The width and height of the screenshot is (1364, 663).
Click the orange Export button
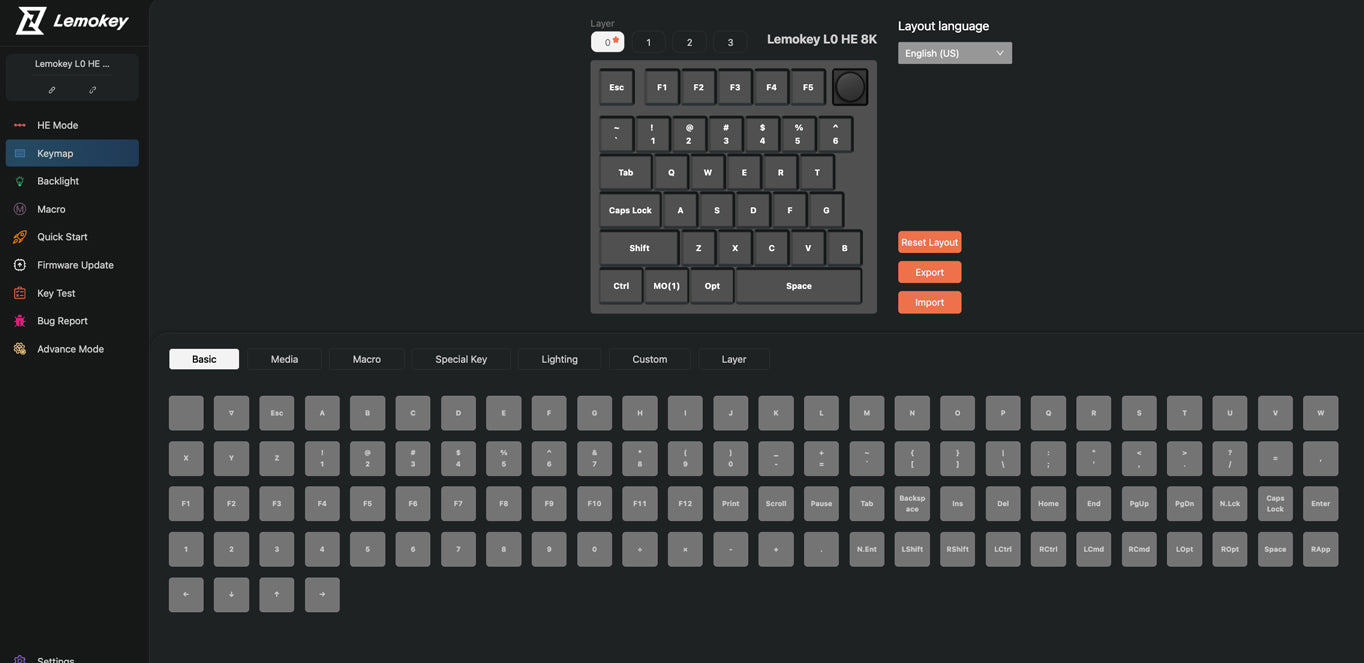pos(929,272)
